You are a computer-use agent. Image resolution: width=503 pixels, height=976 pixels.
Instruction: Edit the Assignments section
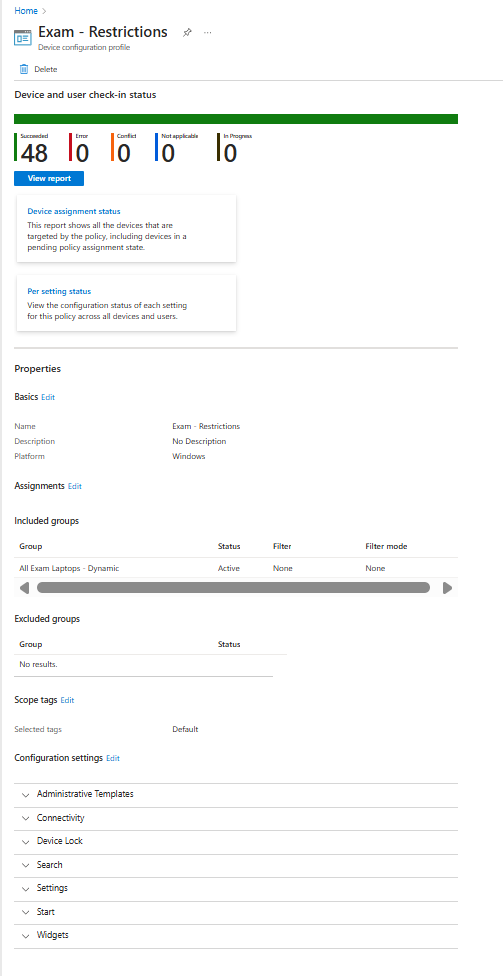75,486
